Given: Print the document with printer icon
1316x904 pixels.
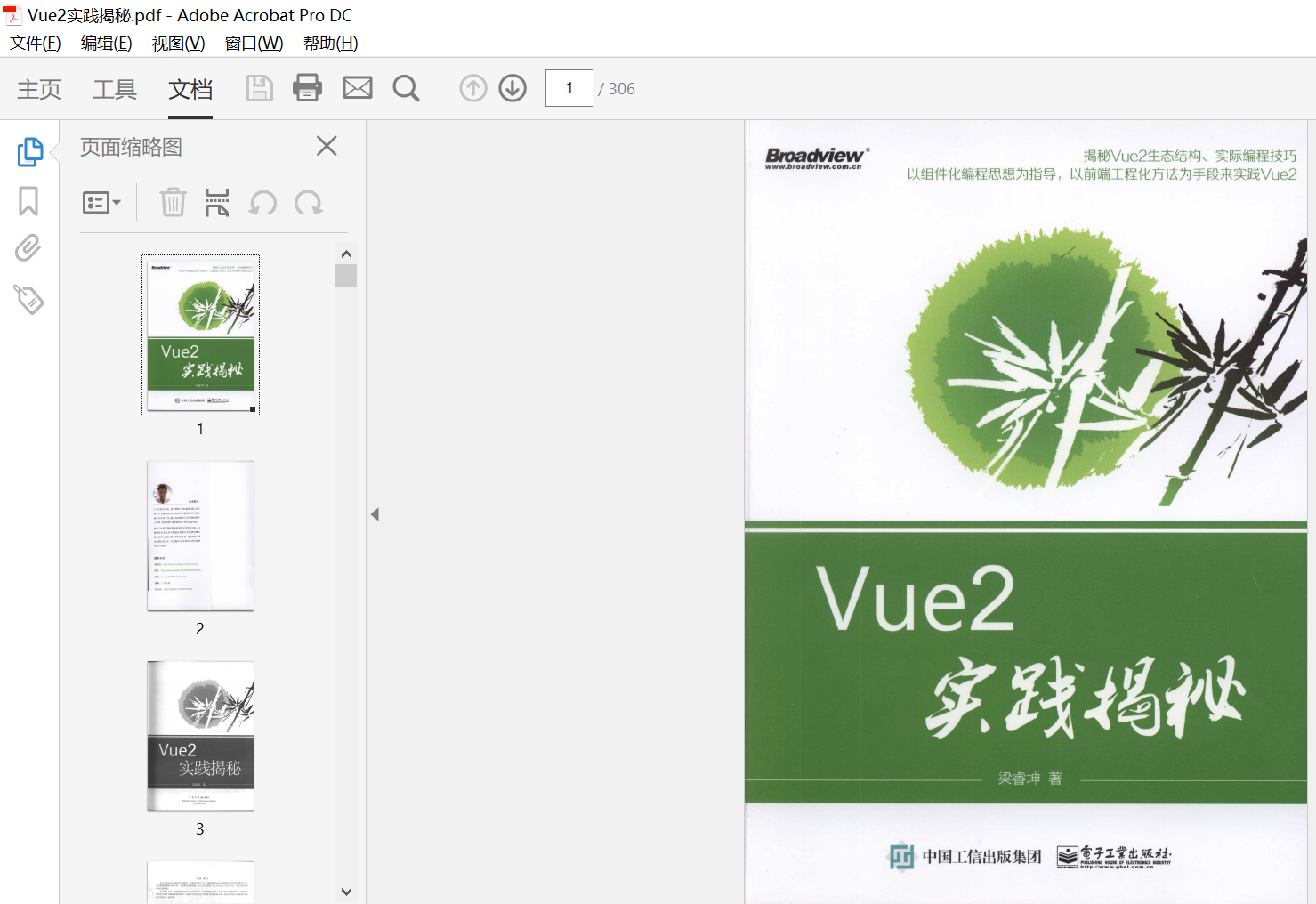Looking at the screenshot, I should click(x=308, y=88).
